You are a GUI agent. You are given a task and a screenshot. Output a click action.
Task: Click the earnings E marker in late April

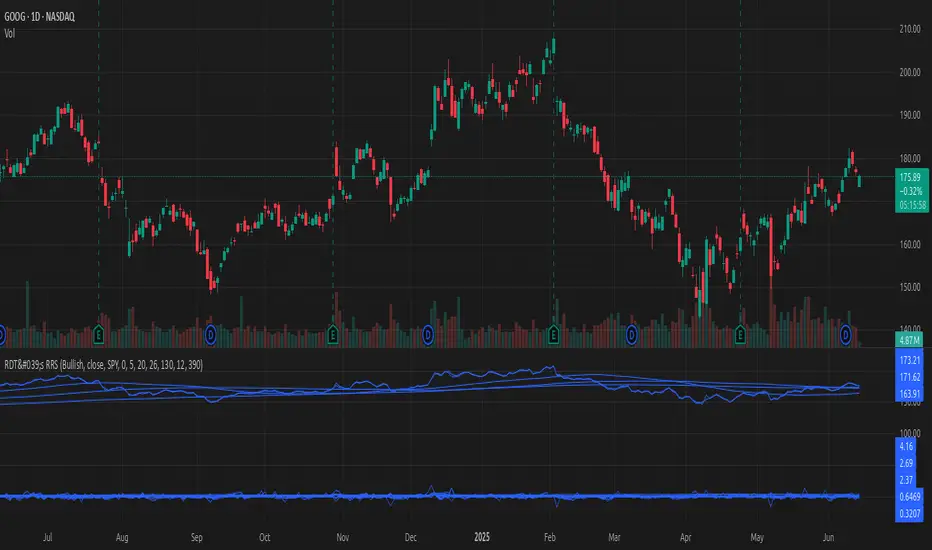pyautogui.click(x=740, y=335)
